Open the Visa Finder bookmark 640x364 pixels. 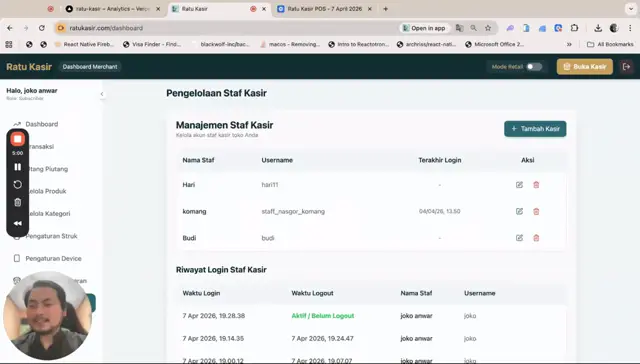(x=152, y=44)
